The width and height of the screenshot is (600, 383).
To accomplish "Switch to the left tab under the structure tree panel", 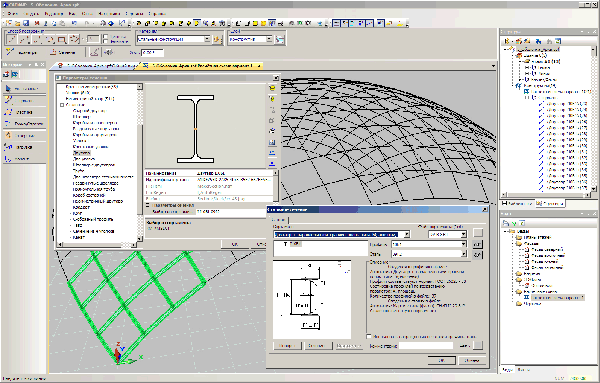I will coord(517,204).
